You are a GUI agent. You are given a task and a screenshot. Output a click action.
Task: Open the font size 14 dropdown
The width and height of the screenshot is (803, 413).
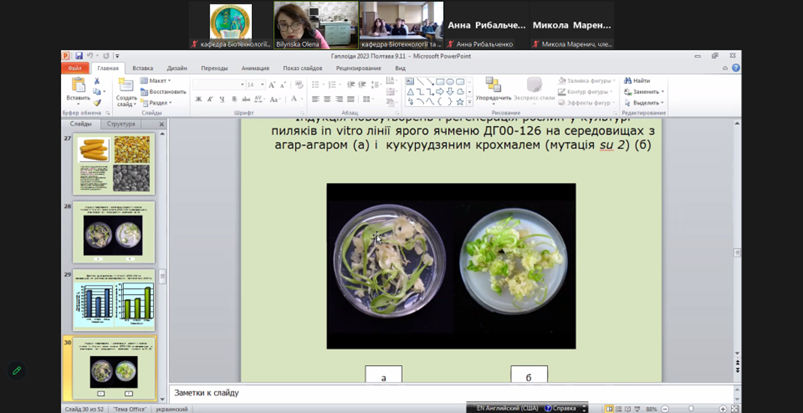point(263,85)
